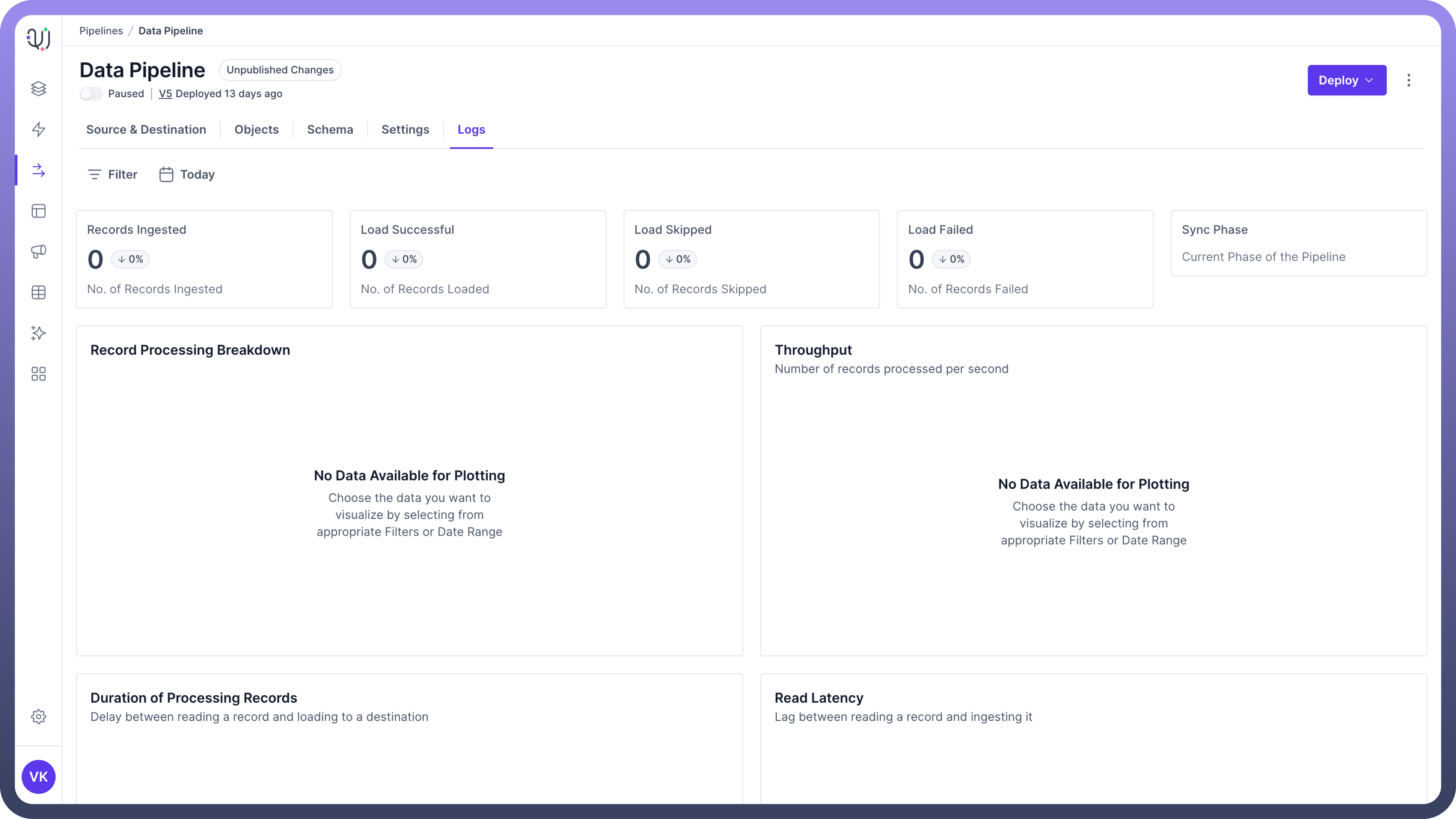Click the V5 version link
1456x819 pixels.
(165, 94)
